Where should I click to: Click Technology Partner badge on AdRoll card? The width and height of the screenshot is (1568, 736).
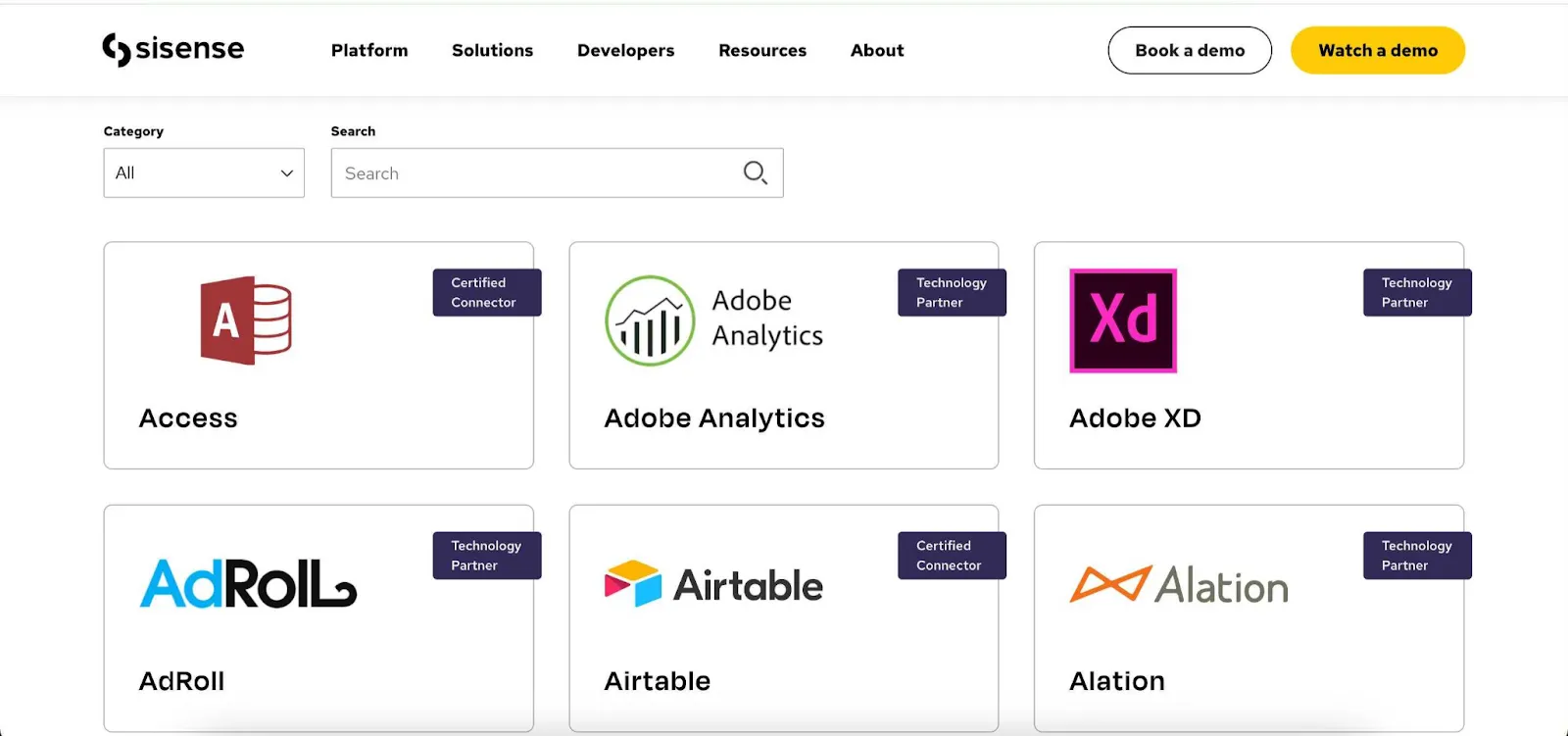click(x=487, y=555)
